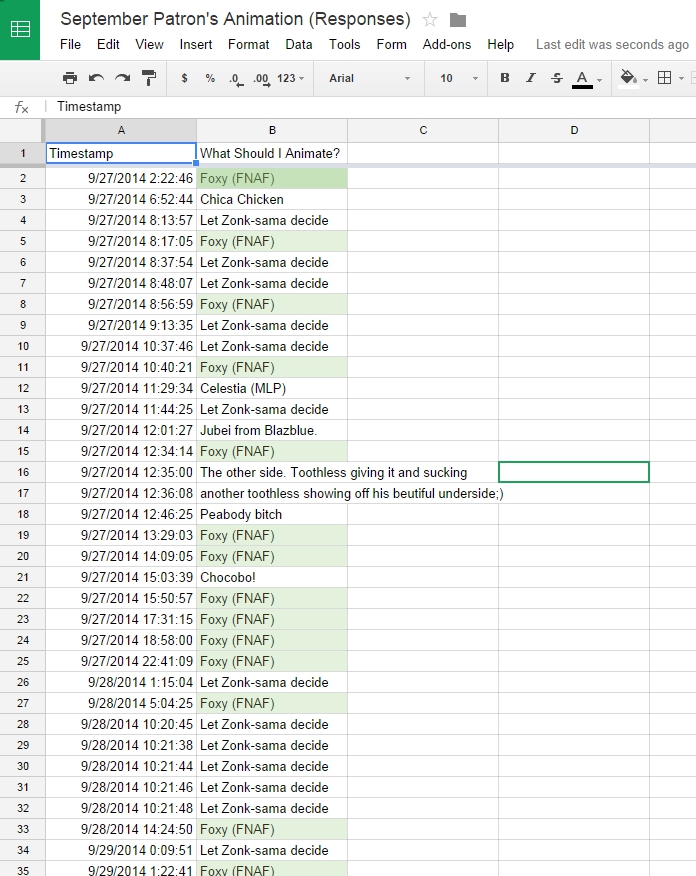Viewport: 696px width, 876px height.
Task: Open the more number formats dropdown
Action: 291,78
